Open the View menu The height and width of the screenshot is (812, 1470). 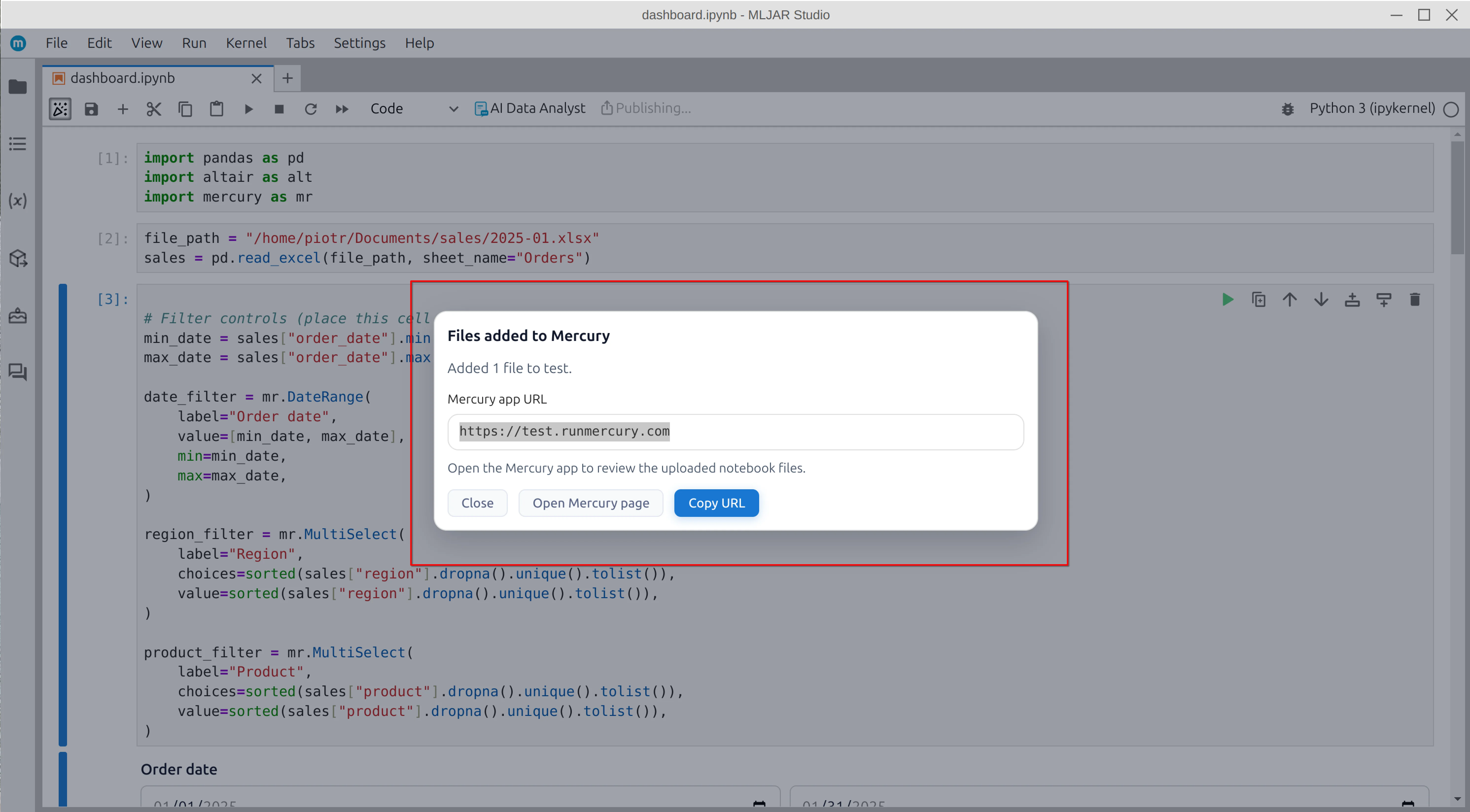tap(147, 43)
